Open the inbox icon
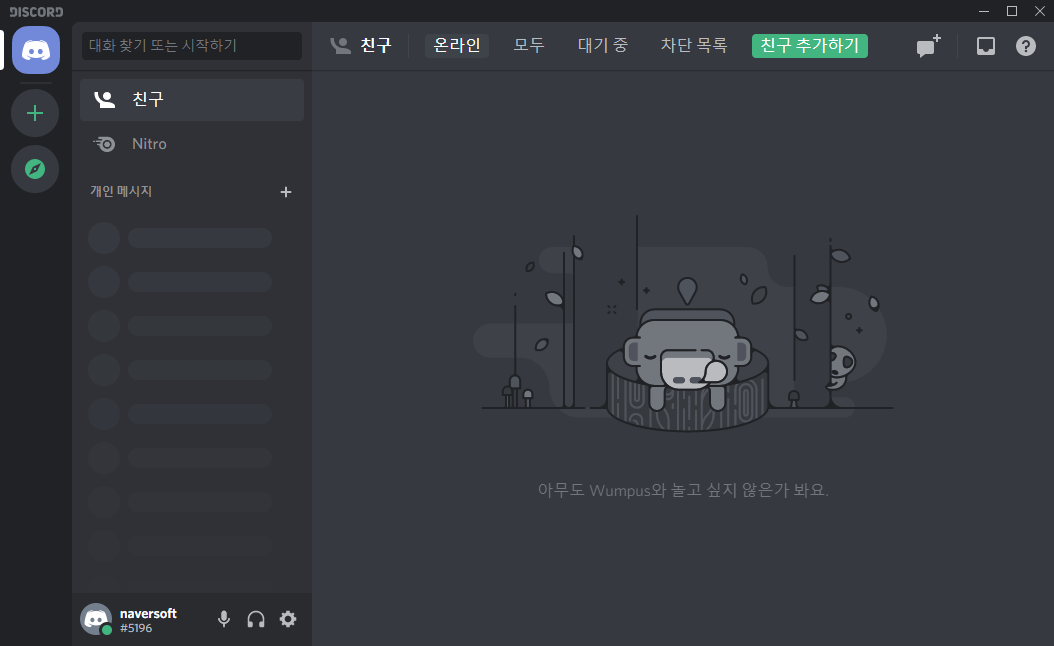Viewport: 1054px width, 646px height. coord(985,46)
